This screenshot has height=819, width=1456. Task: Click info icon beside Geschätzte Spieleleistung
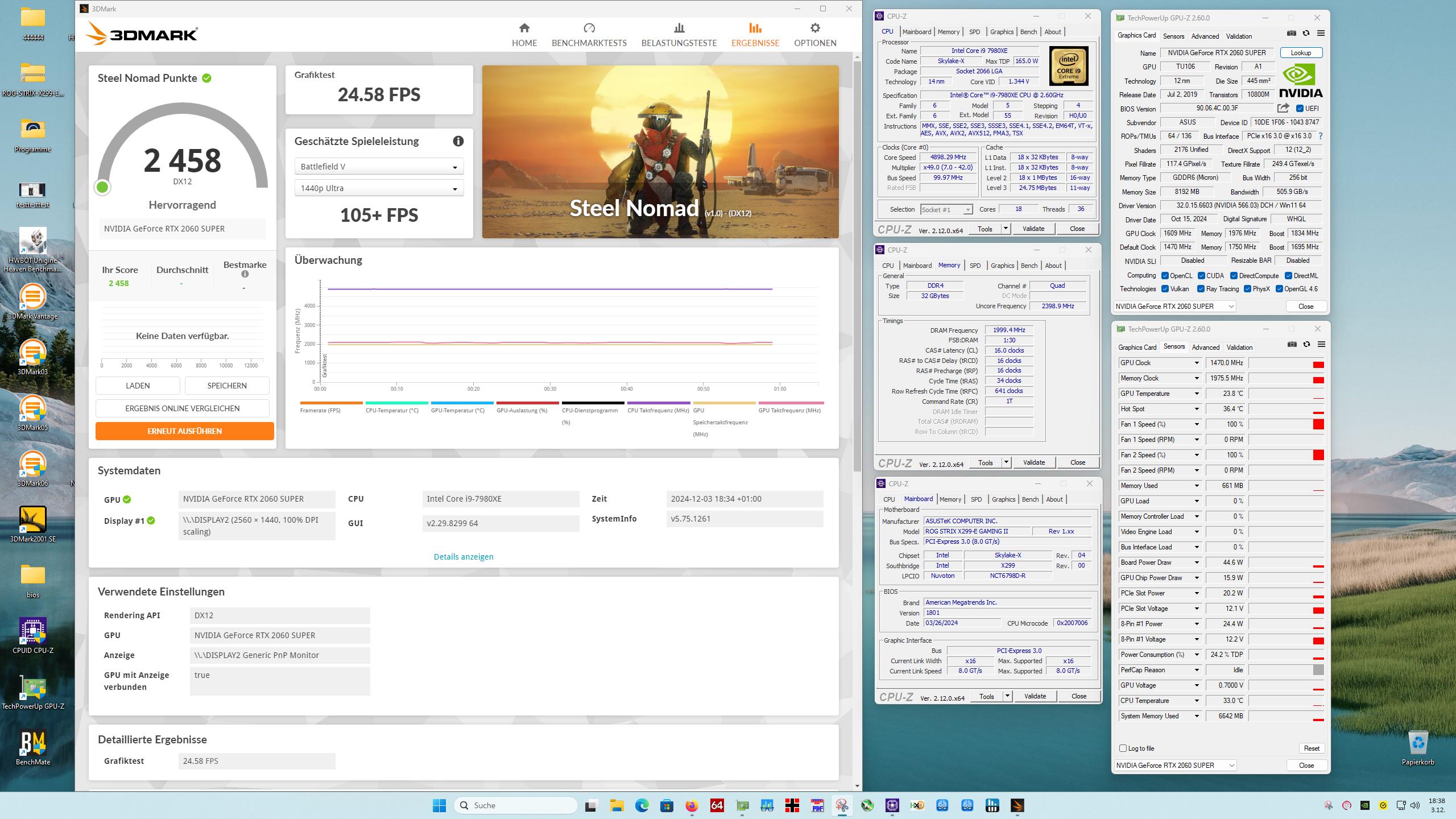point(458,141)
